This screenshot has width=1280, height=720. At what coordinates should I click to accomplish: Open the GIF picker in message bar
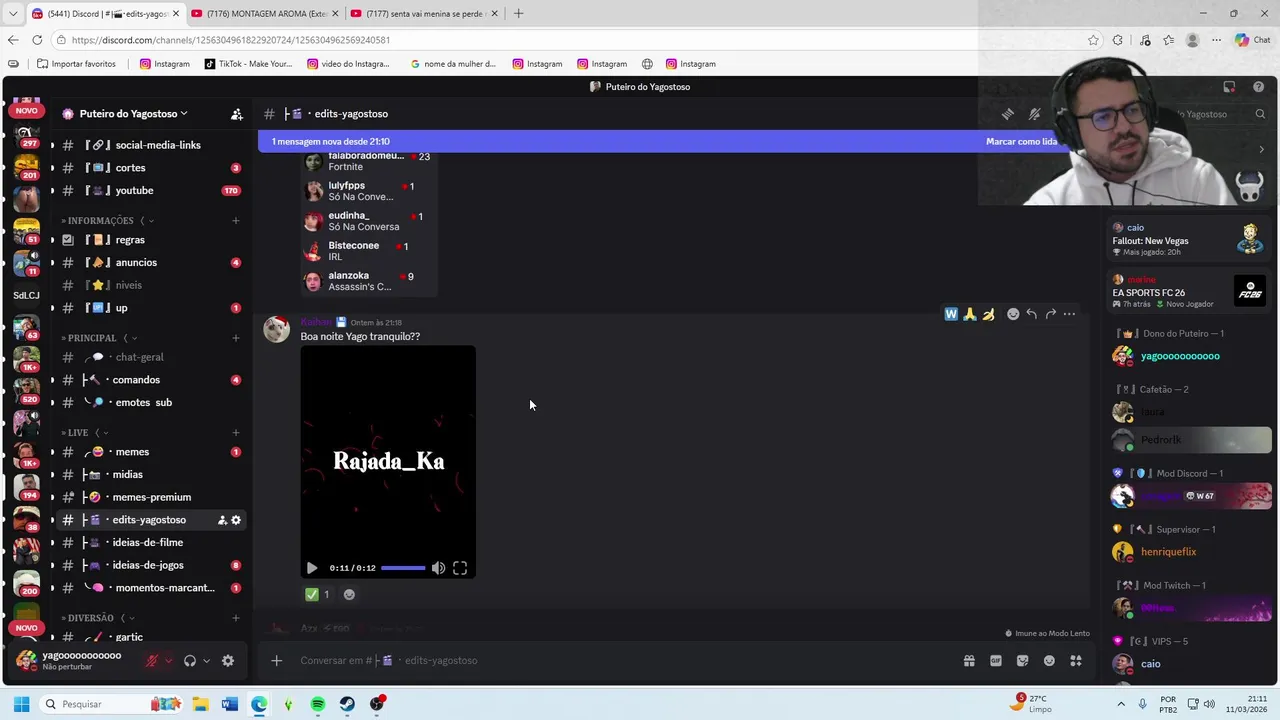(x=996, y=660)
